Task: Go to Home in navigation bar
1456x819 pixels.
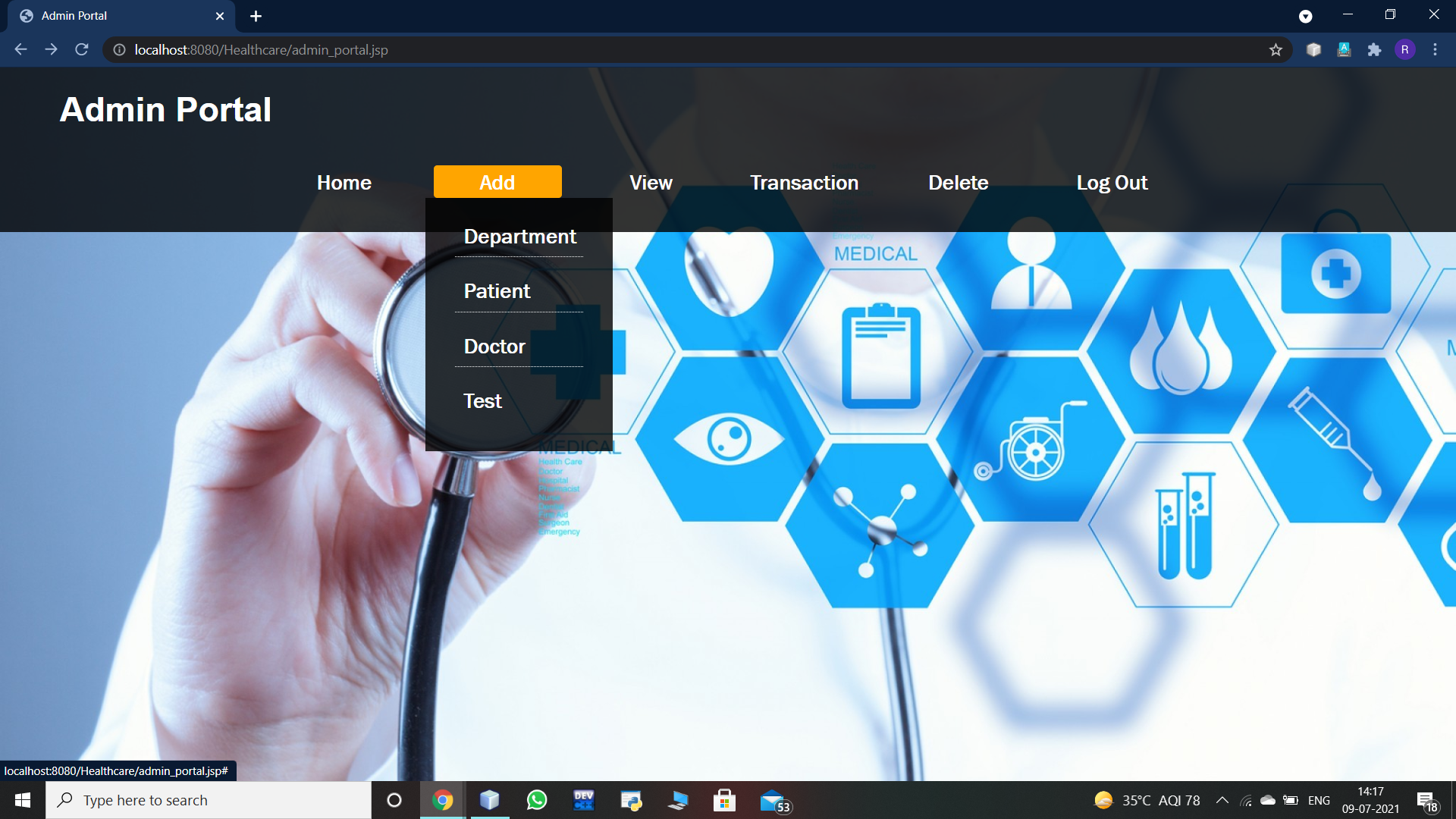Action: [x=344, y=183]
